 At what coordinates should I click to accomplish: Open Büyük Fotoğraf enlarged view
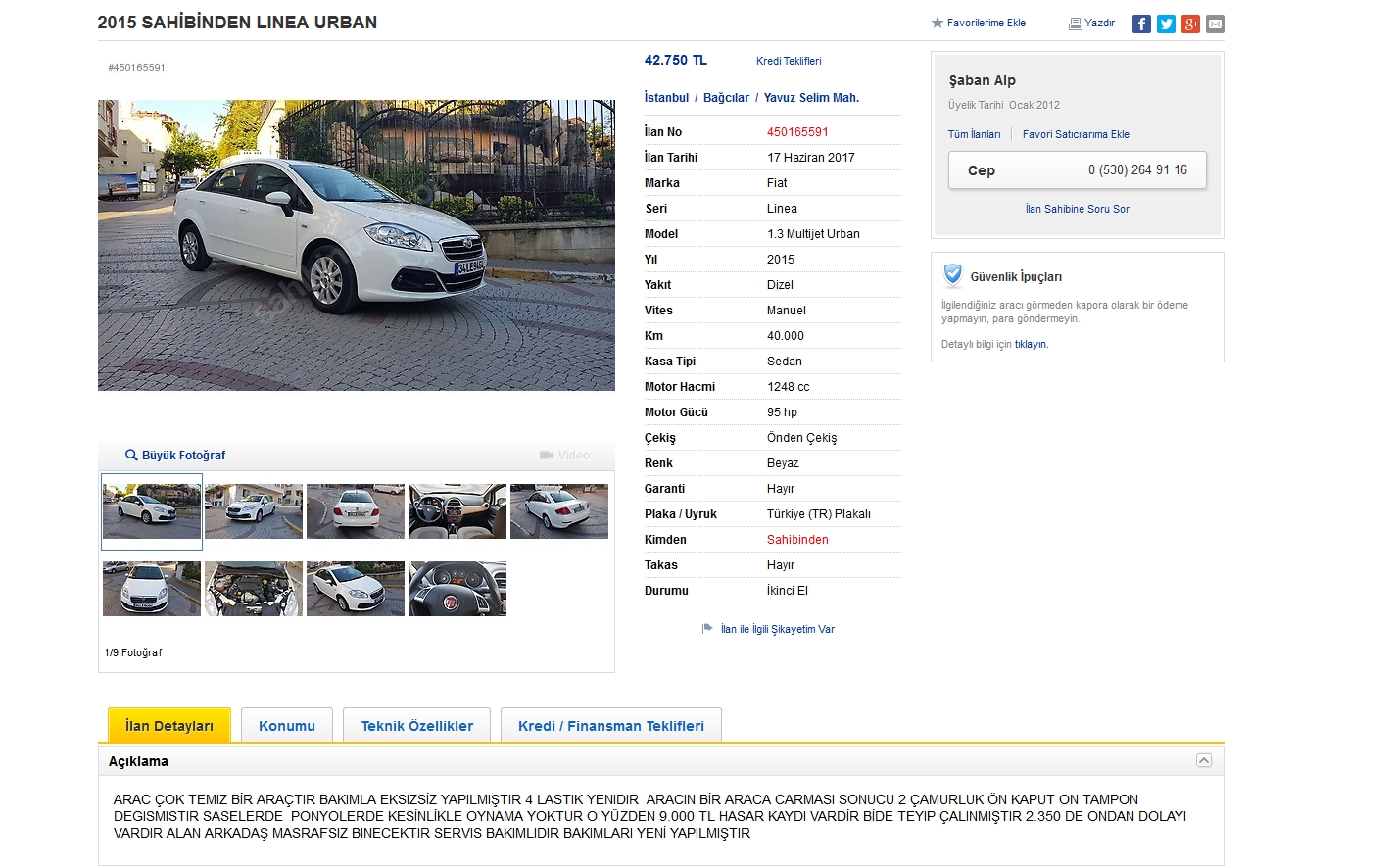coord(175,456)
